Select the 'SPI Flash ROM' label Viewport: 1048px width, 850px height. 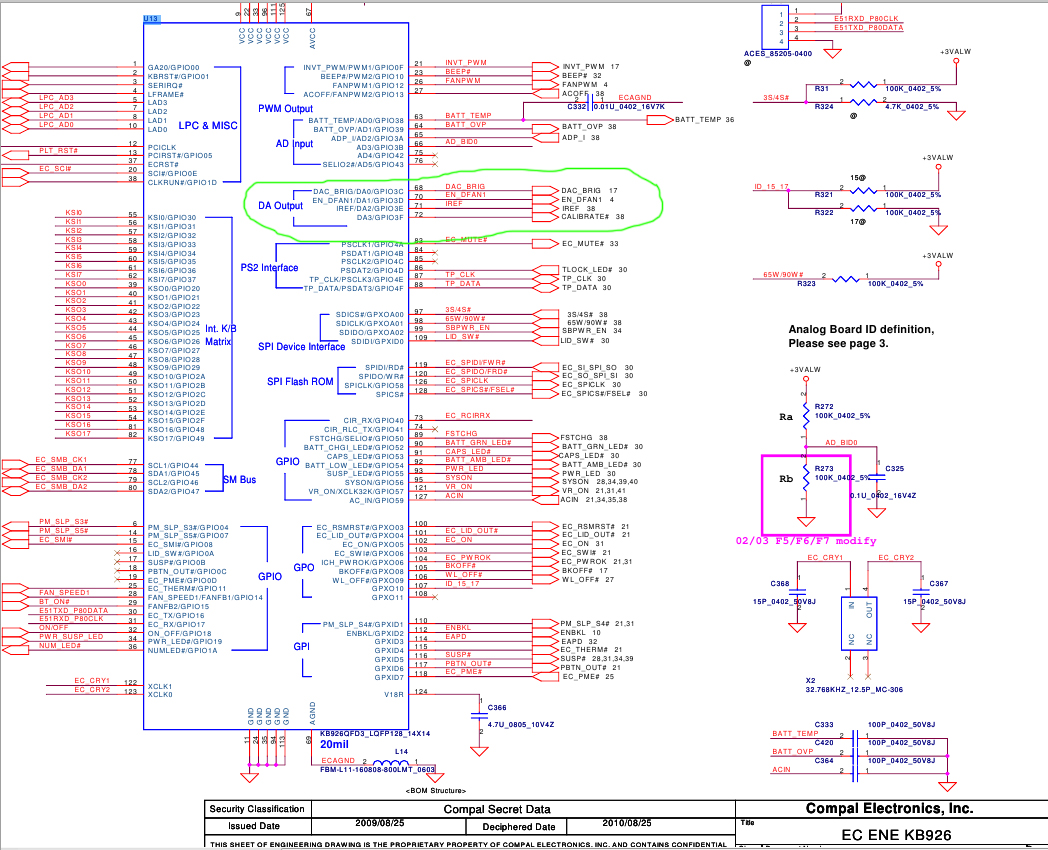(x=300, y=382)
